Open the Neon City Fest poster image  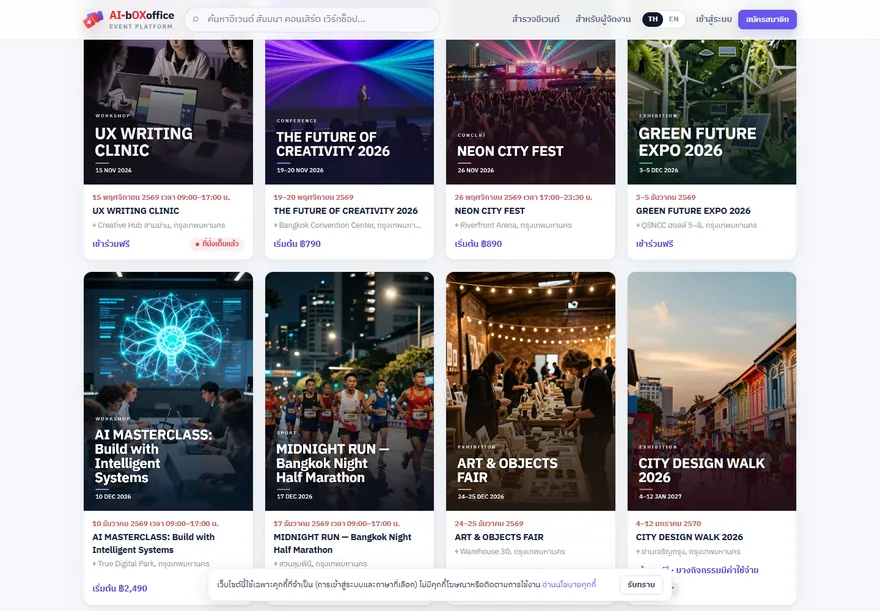(x=530, y=112)
